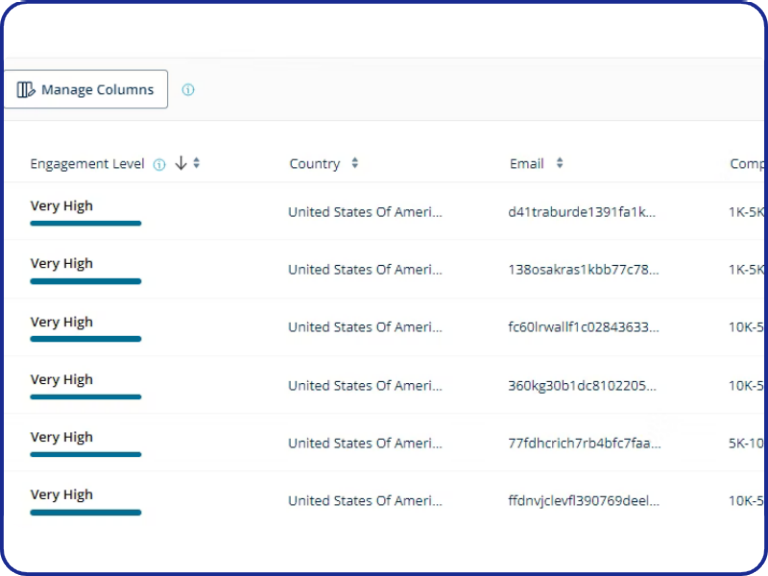Click the down arrow sort icon for Engagement Level
Image resolution: width=768 pixels, height=576 pixels.
(x=181, y=163)
